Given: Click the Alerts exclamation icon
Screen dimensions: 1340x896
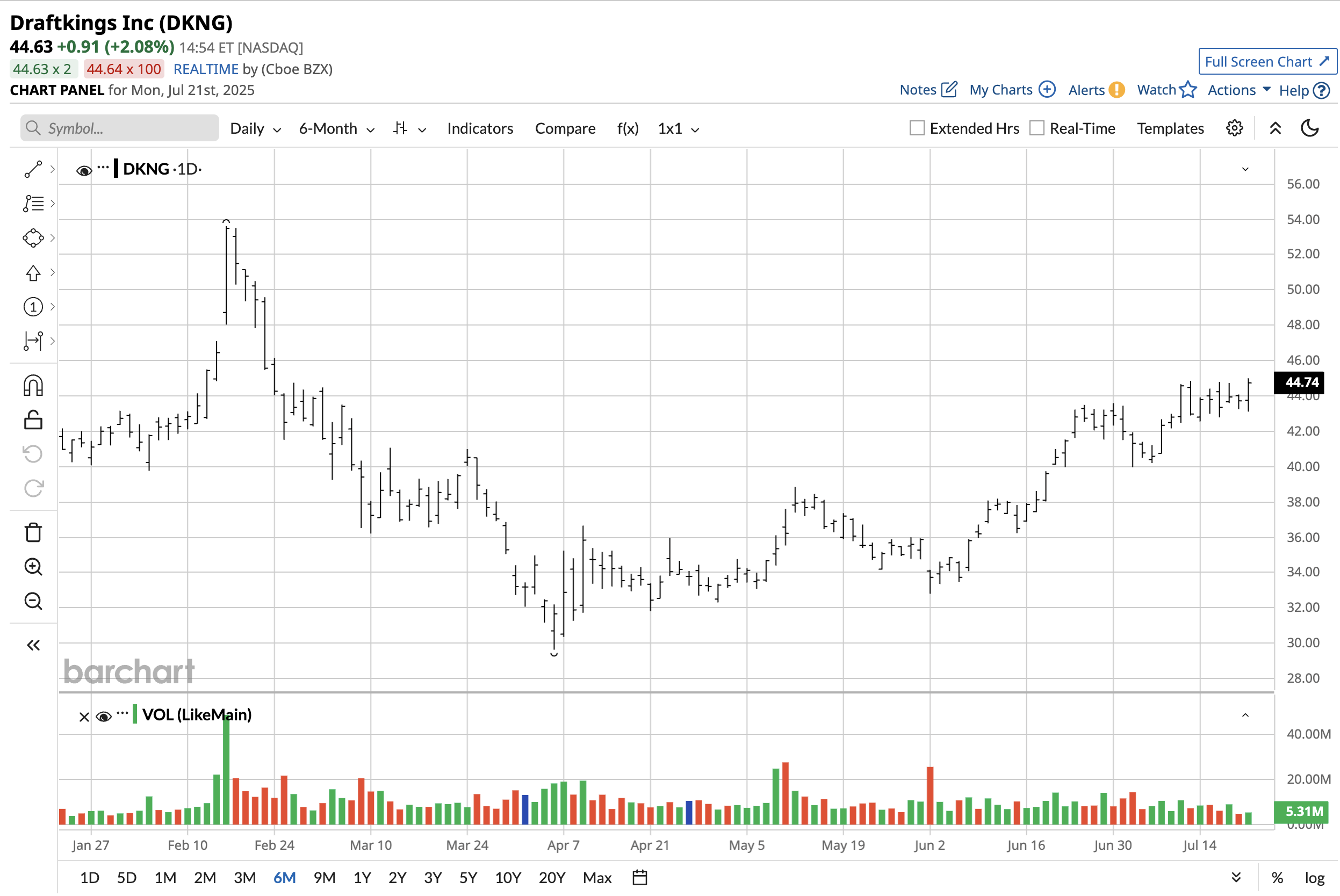Looking at the screenshot, I should point(1116,90).
